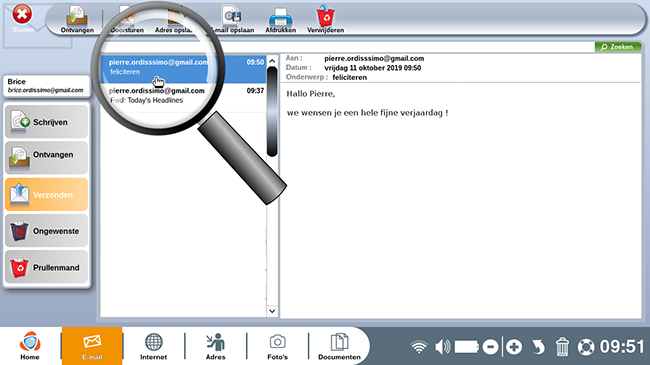650x365 pixels.
Task: Click the speaker volume icon
Action: (x=442, y=347)
